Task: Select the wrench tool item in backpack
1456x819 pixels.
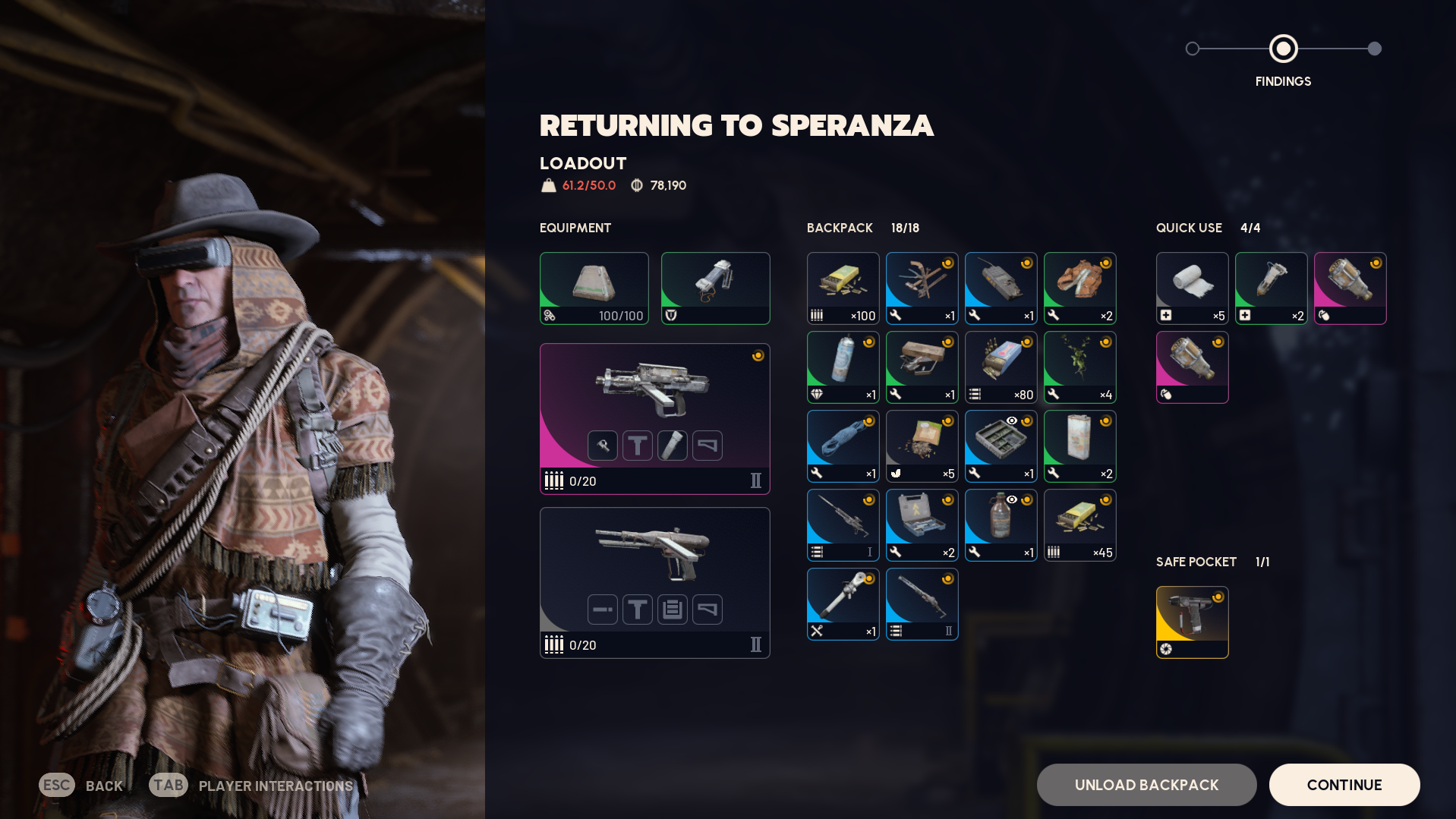Action: (843, 604)
